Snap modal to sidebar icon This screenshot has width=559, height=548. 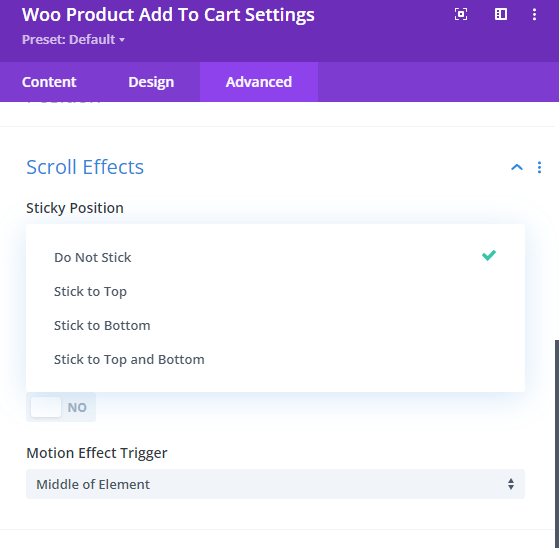pos(501,14)
